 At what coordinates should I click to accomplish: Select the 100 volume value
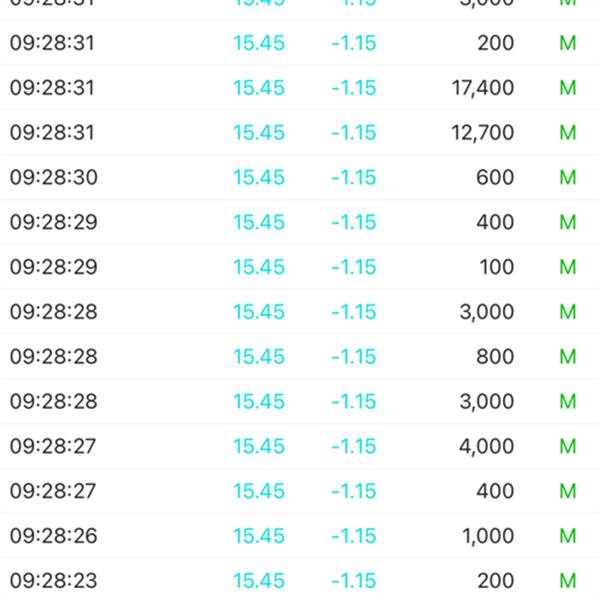pos(495,267)
